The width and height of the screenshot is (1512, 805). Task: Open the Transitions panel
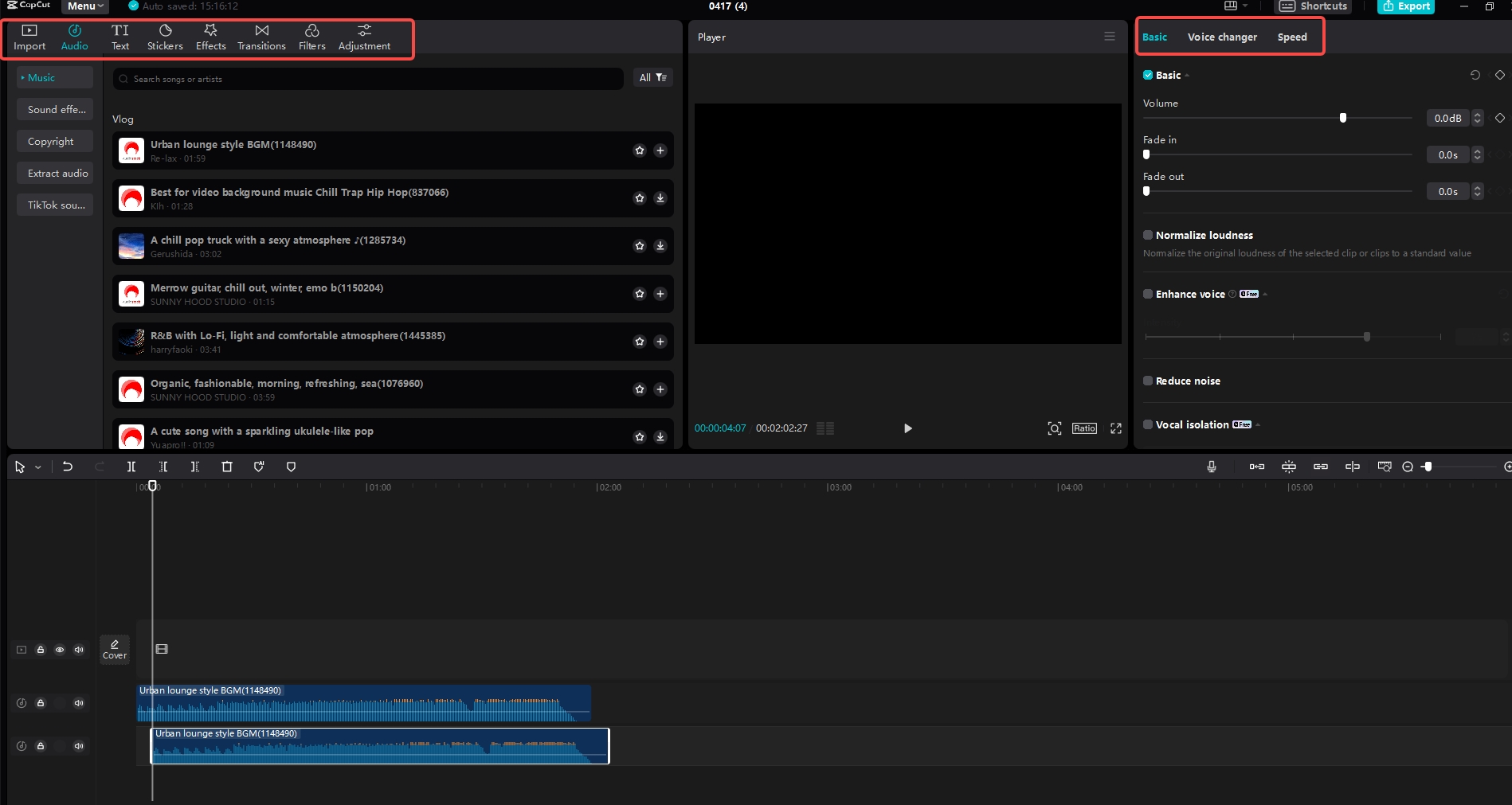pyautogui.click(x=261, y=37)
